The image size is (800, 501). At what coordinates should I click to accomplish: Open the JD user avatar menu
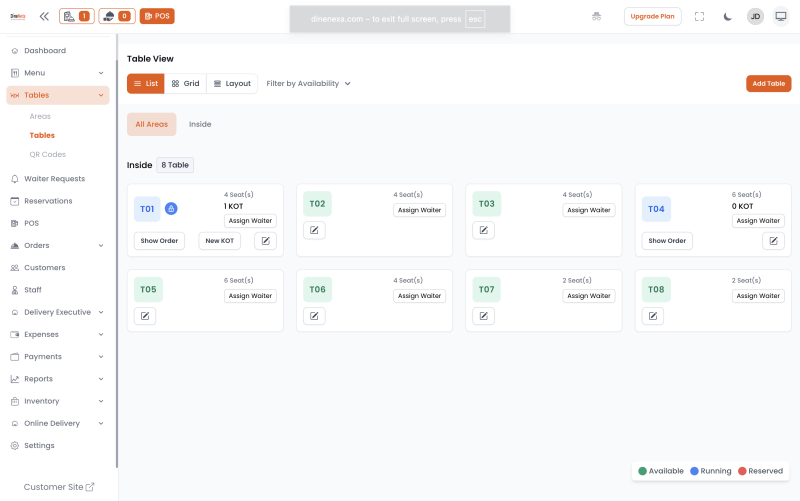pos(755,16)
